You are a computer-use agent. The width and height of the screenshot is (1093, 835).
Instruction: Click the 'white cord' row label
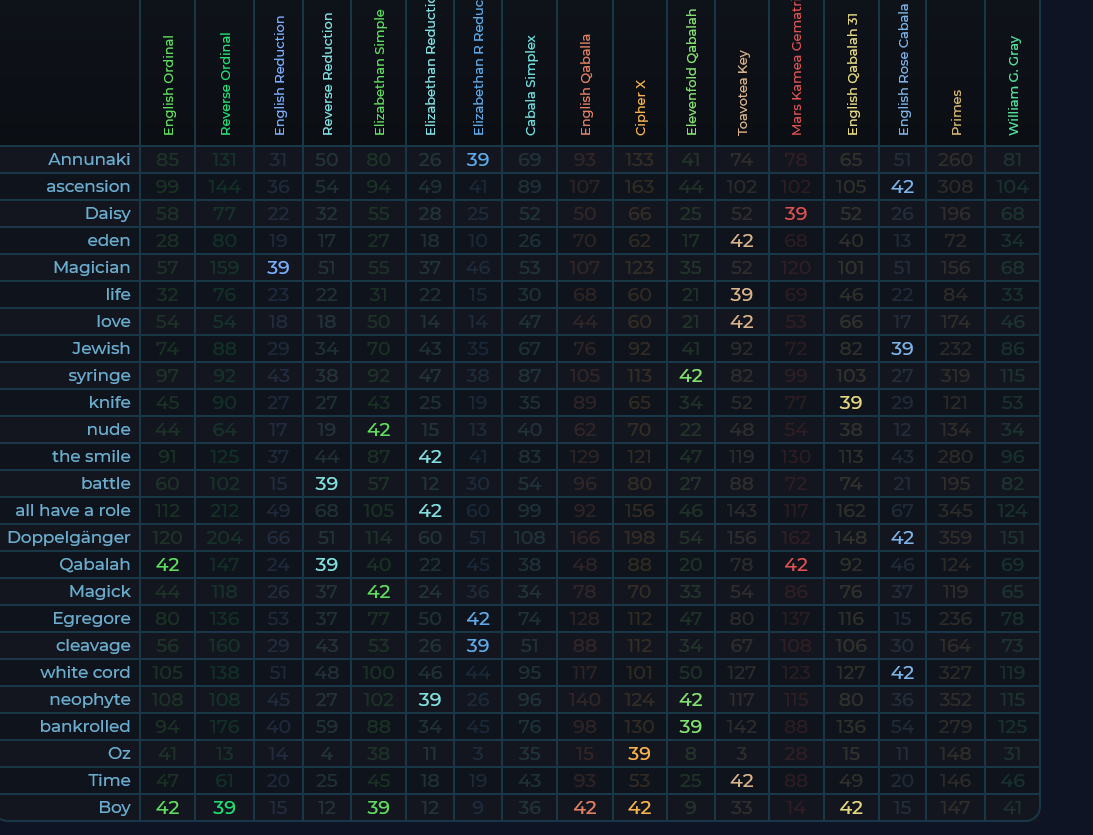coord(85,672)
